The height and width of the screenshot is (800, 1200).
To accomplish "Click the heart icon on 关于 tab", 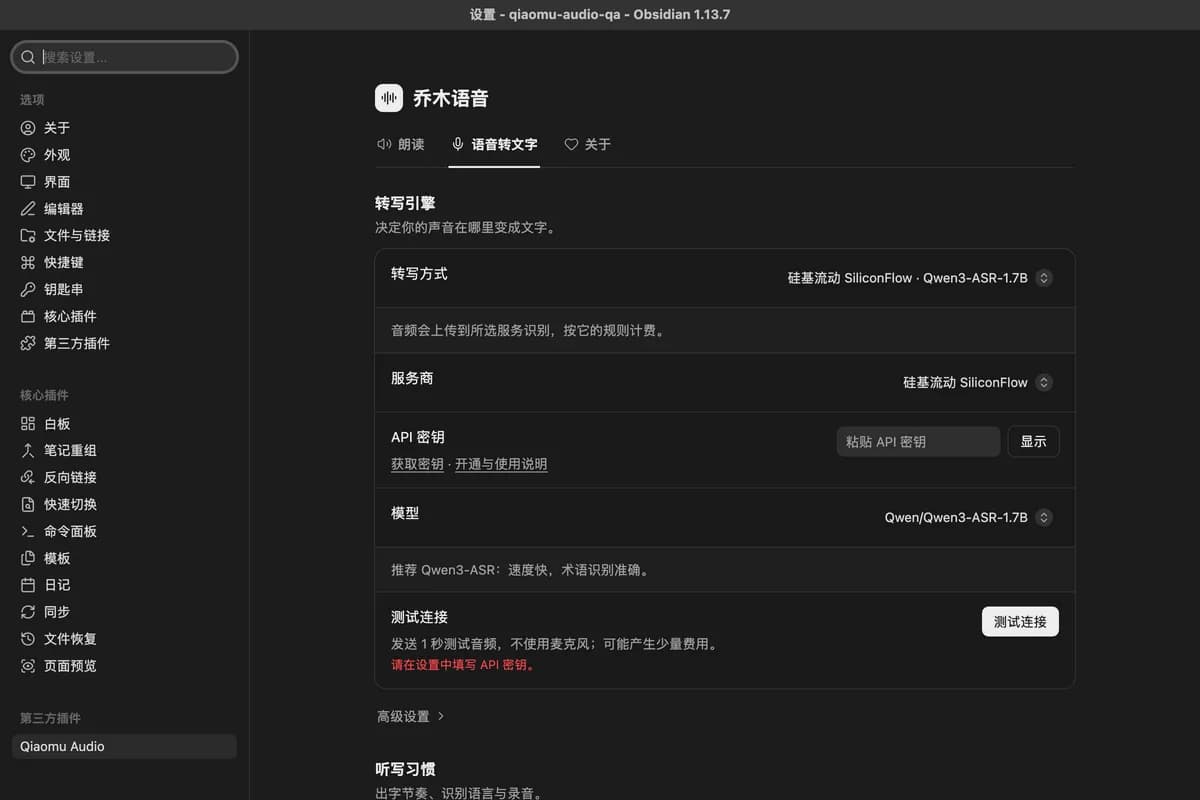I will (x=571, y=144).
